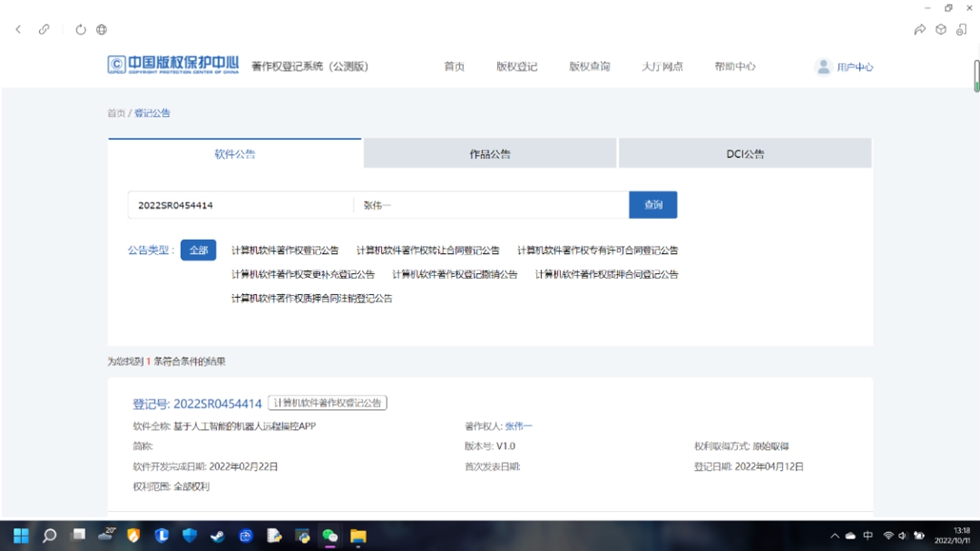Click the globe icon in toolbar
Image resolution: width=980 pixels, height=551 pixels.
click(102, 30)
